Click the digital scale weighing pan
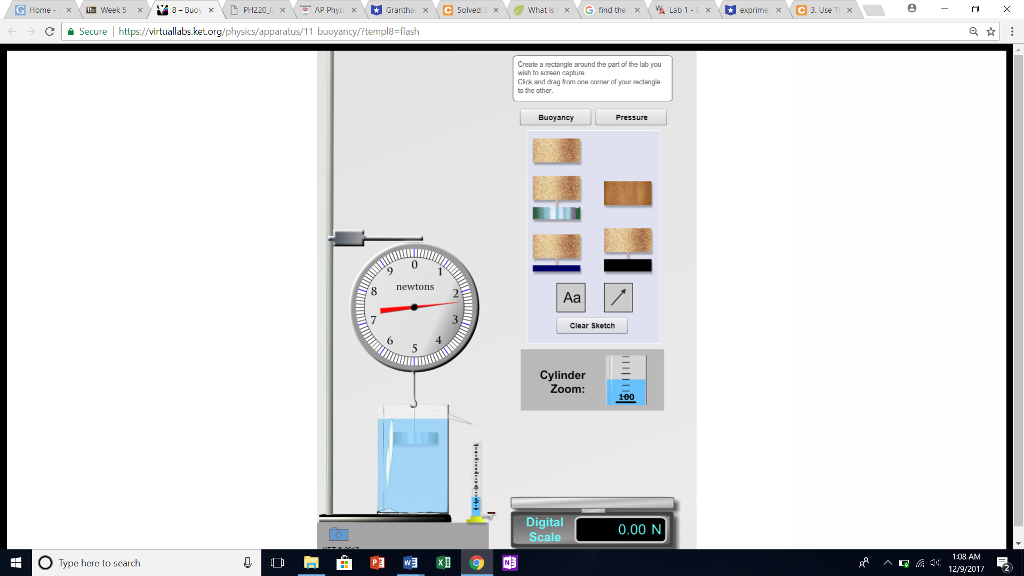The height and width of the screenshot is (576, 1024). pyautogui.click(x=592, y=503)
